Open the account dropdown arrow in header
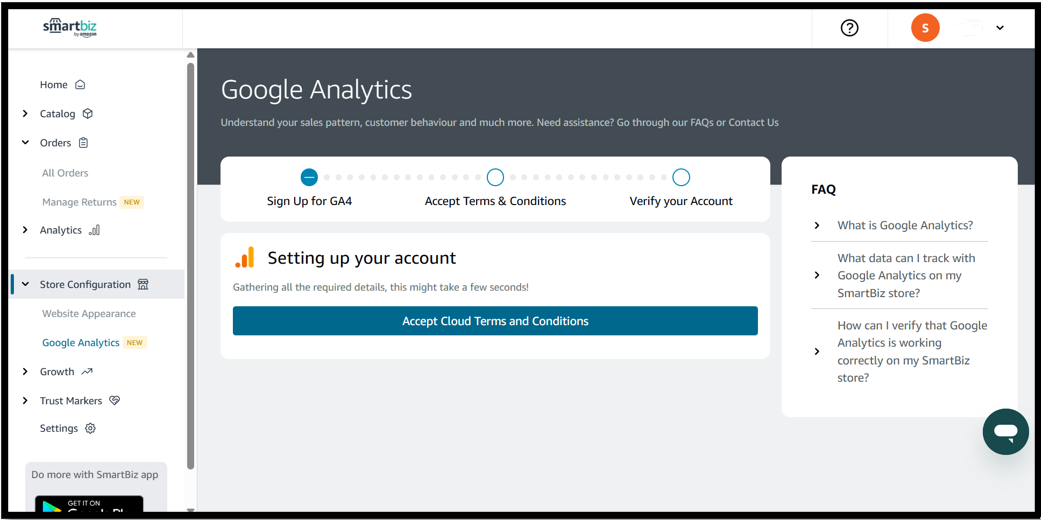The width and height of the screenshot is (1041, 520). tap(1000, 28)
